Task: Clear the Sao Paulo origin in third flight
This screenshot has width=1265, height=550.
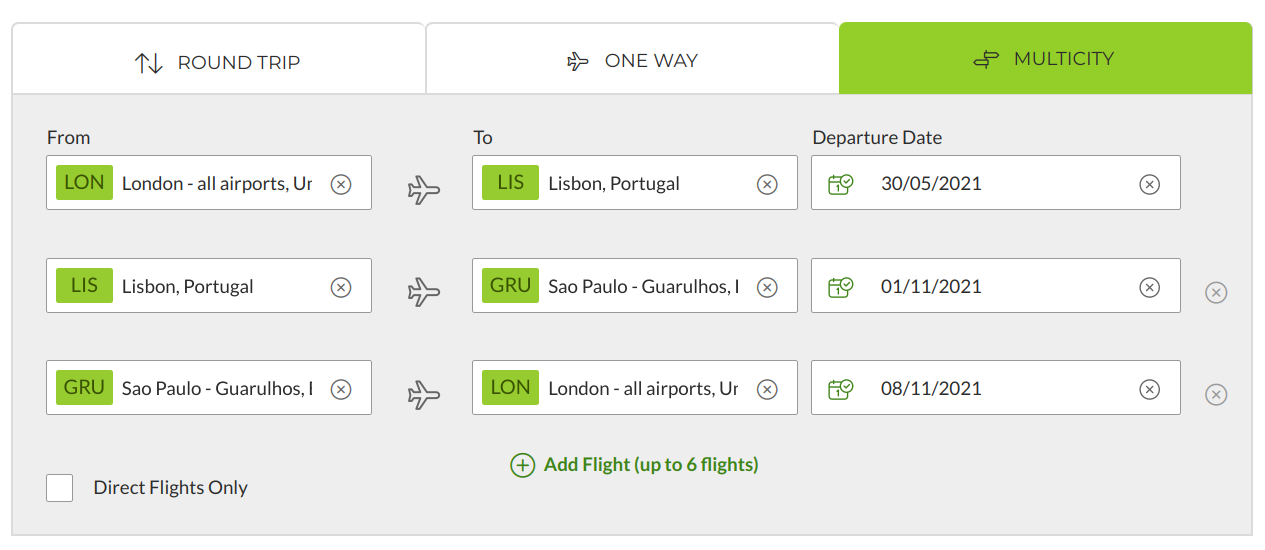Action: pyautogui.click(x=341, y=389)
